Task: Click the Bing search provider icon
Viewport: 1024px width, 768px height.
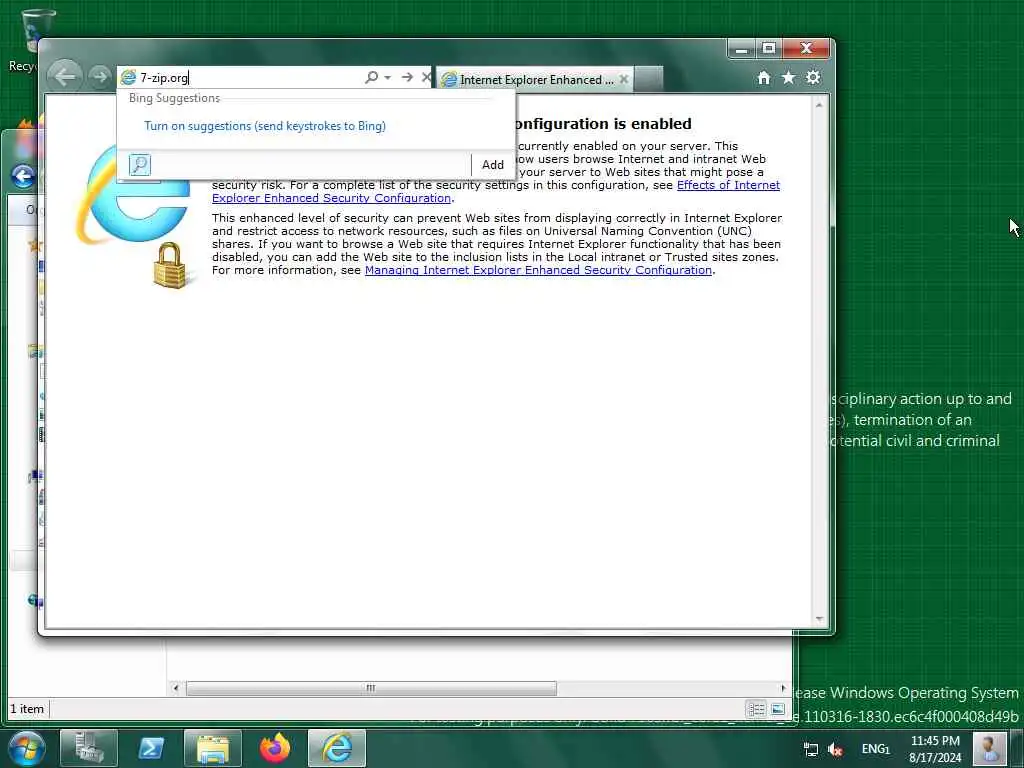Action: 140,165
